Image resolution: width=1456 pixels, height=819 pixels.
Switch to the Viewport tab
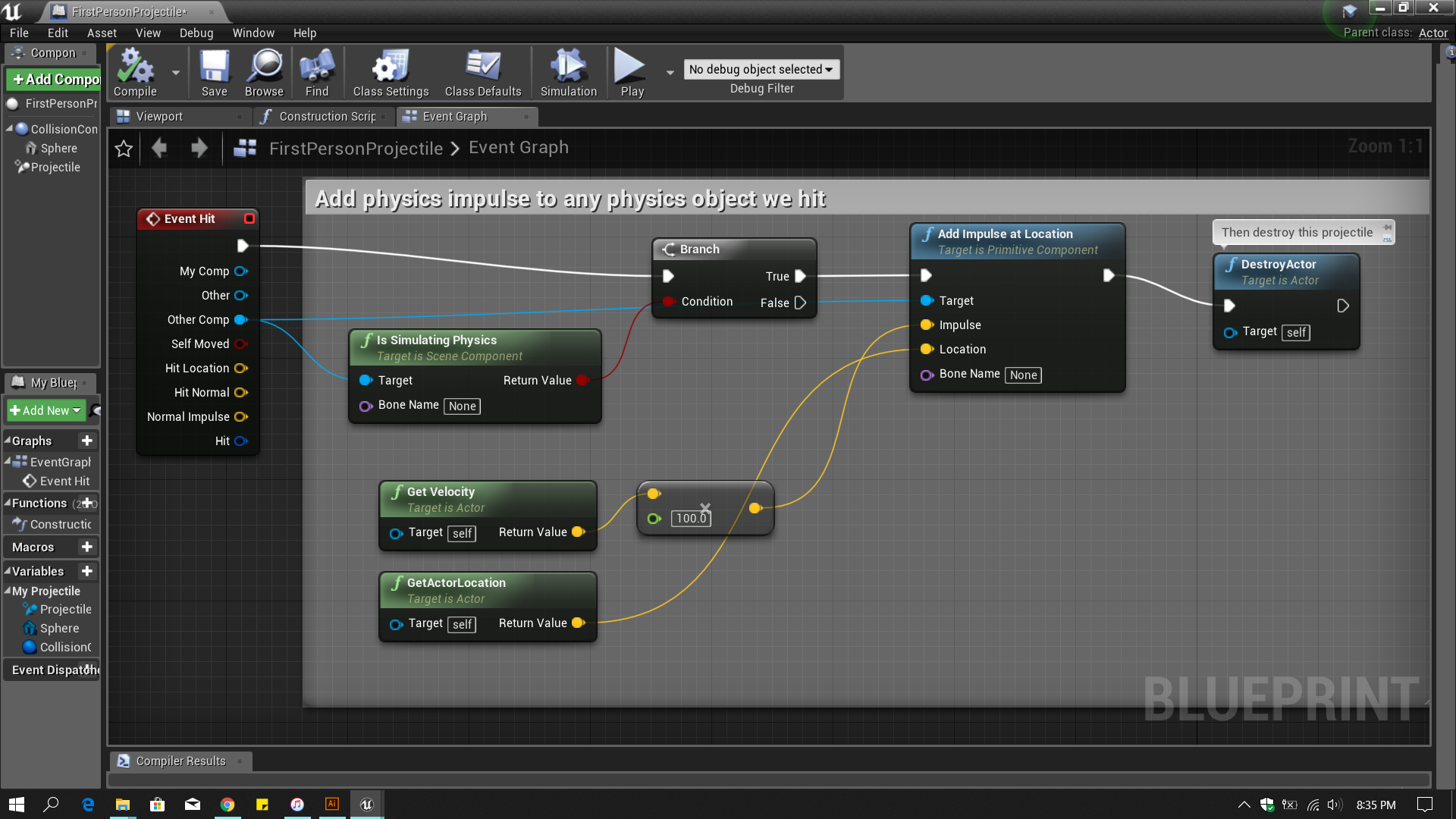159,117
